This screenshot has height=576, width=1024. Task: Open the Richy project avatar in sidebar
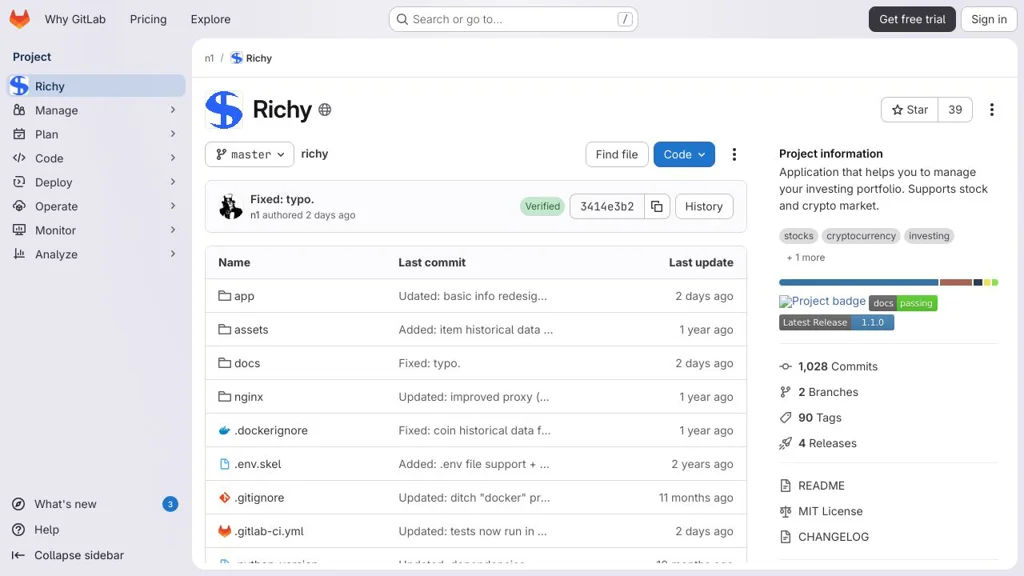click(x=20, y=86)
